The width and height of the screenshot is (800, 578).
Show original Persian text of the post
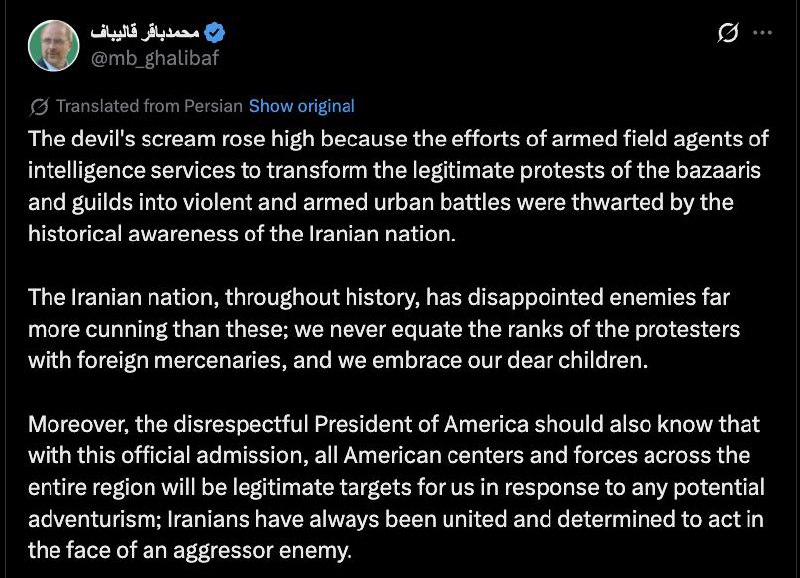click(302, 106)
